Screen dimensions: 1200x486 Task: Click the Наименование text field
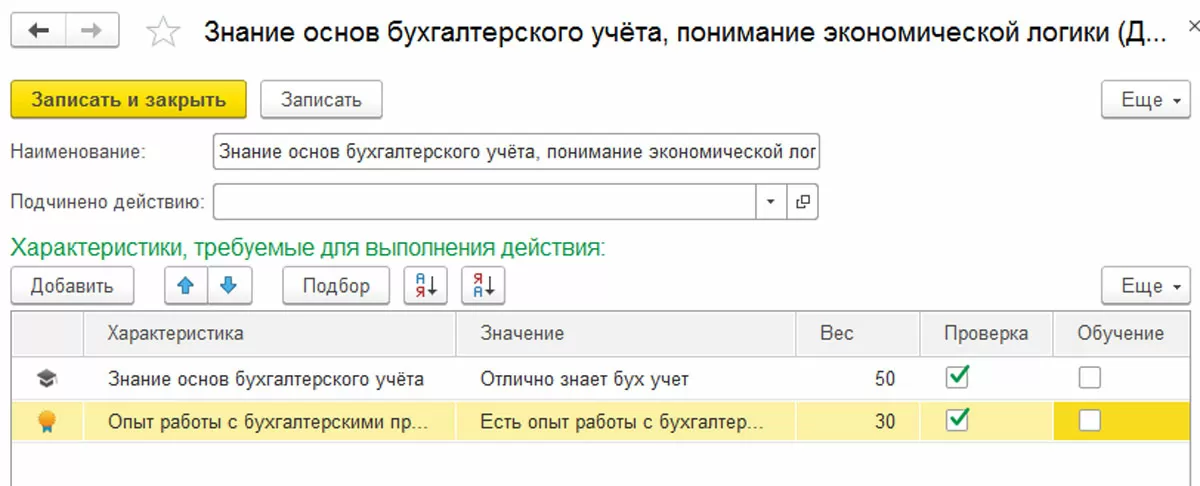[516, 153]
